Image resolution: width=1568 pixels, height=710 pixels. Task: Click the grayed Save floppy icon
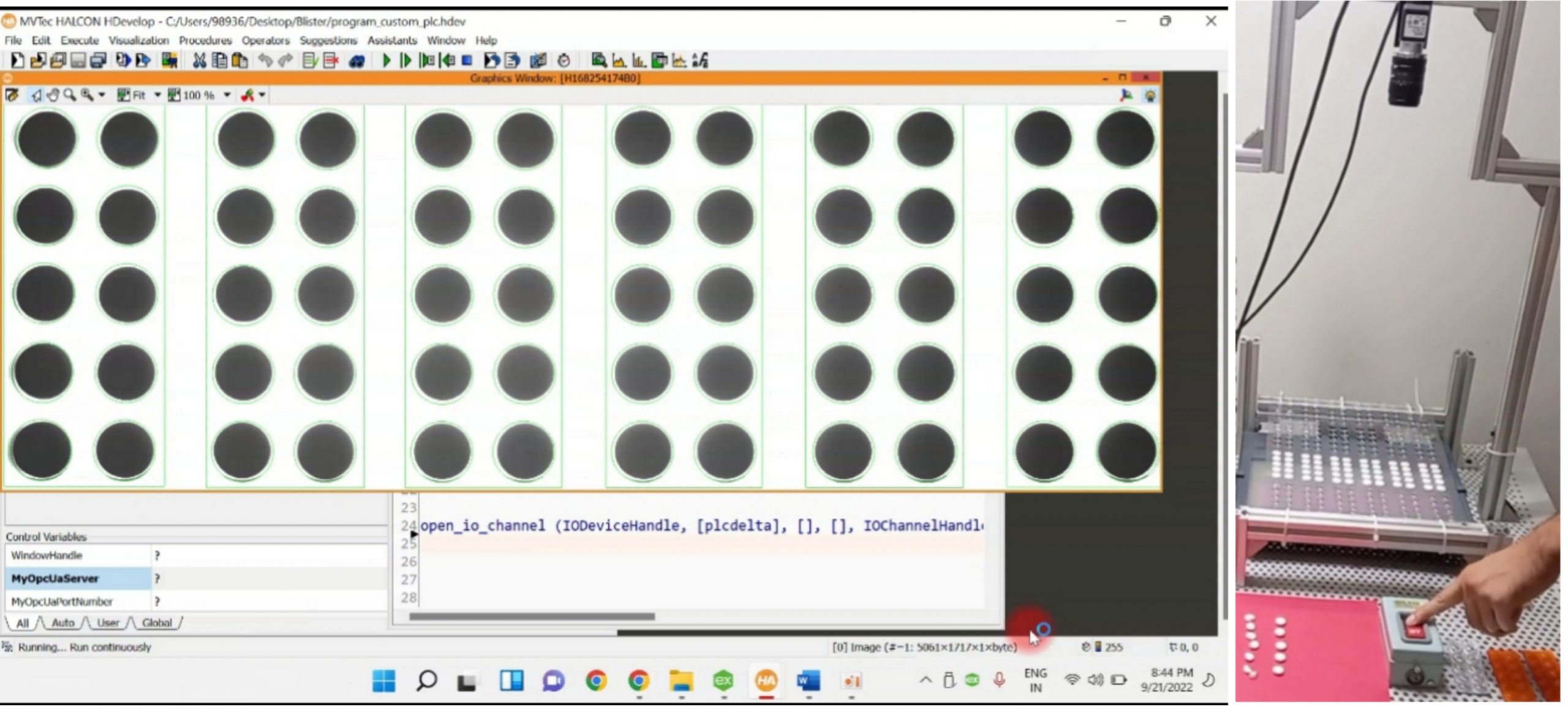point(78,61)
